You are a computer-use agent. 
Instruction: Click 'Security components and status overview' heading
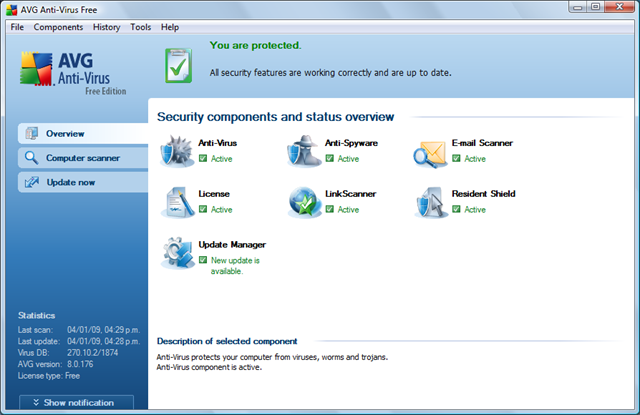[276, 117]
